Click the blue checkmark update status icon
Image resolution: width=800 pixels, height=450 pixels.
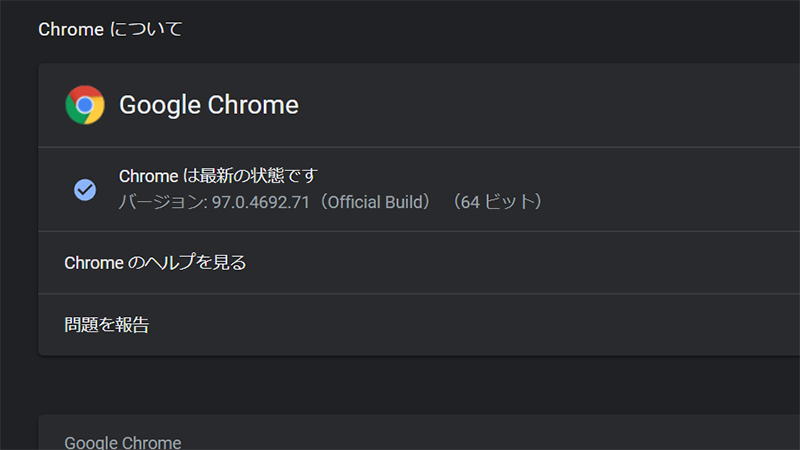(x=85, y=189)
